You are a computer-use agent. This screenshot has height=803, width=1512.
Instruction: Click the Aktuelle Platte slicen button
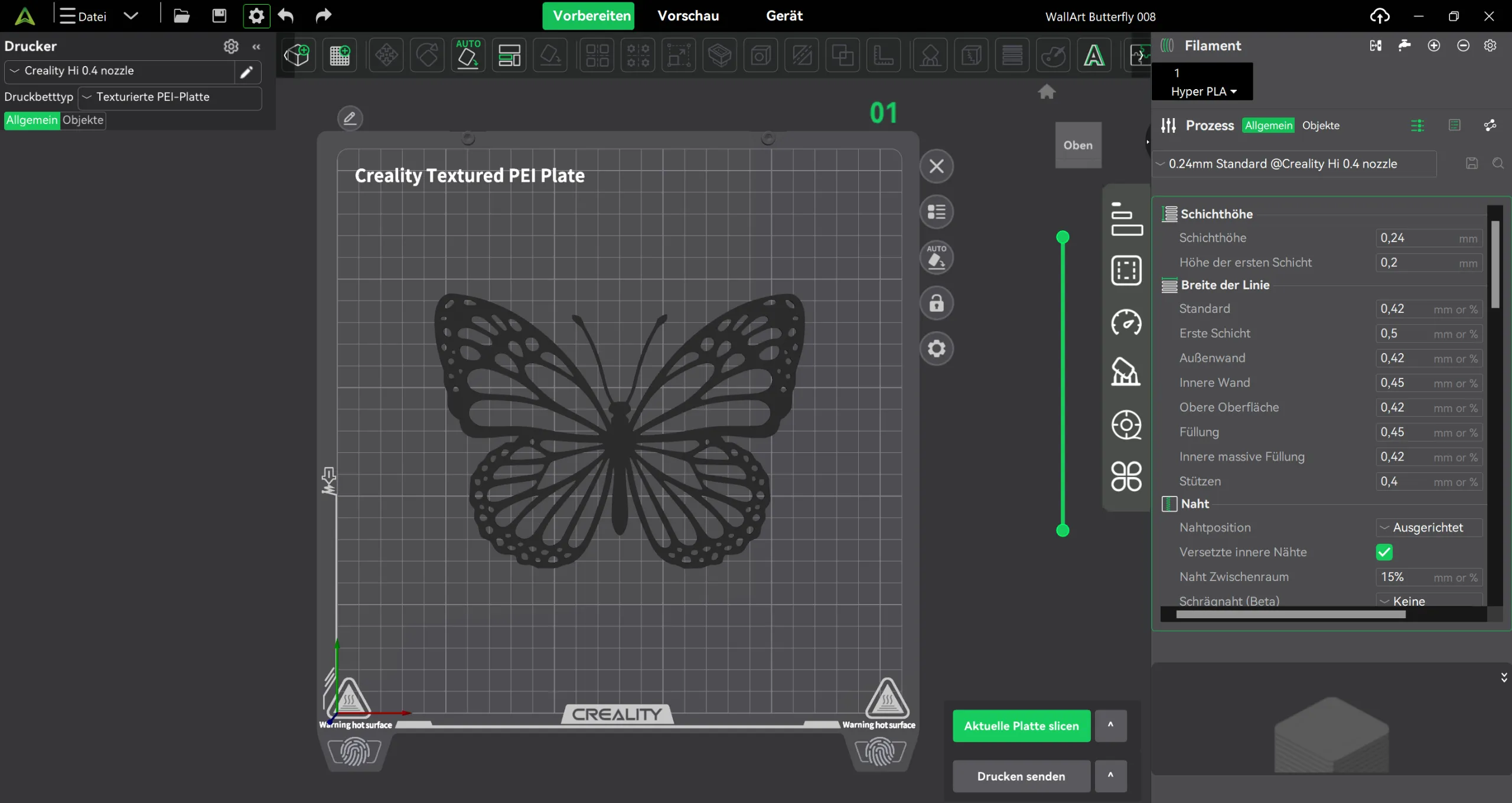[x=1021, y=726]
